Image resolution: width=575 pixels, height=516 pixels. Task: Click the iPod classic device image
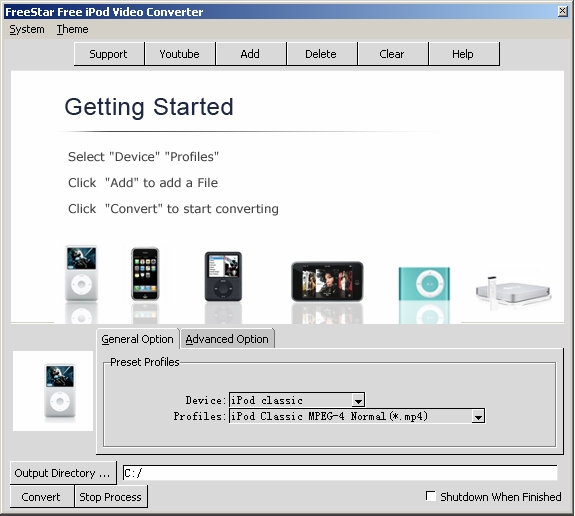(81, 273)
